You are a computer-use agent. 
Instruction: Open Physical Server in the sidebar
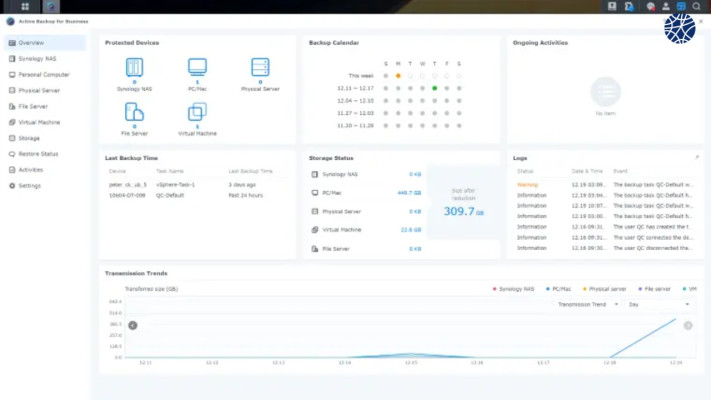pos(45,90)
